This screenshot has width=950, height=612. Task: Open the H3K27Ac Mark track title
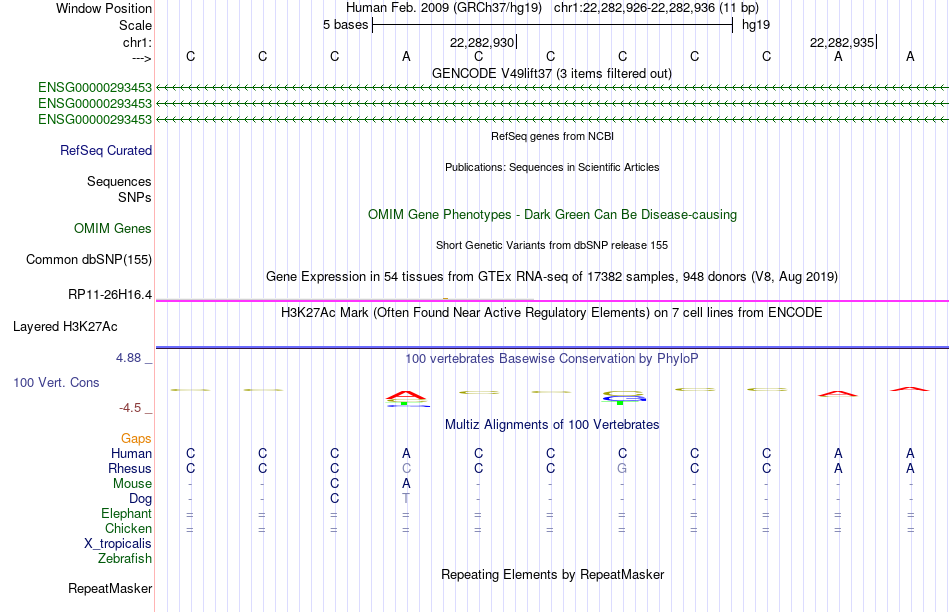(x=552, y=313)
